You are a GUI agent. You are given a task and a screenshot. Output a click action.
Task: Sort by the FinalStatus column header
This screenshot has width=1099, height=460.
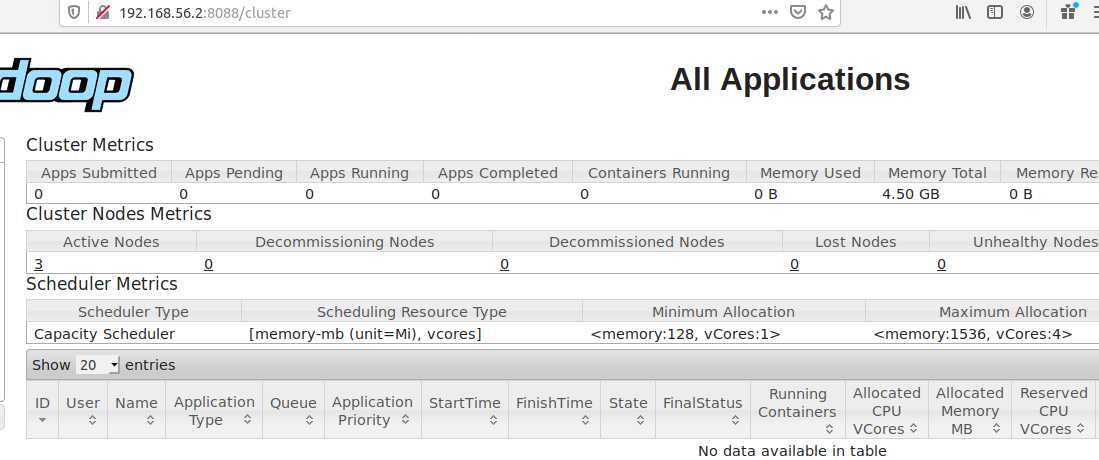pyautogui.click(x=702, y=411)
